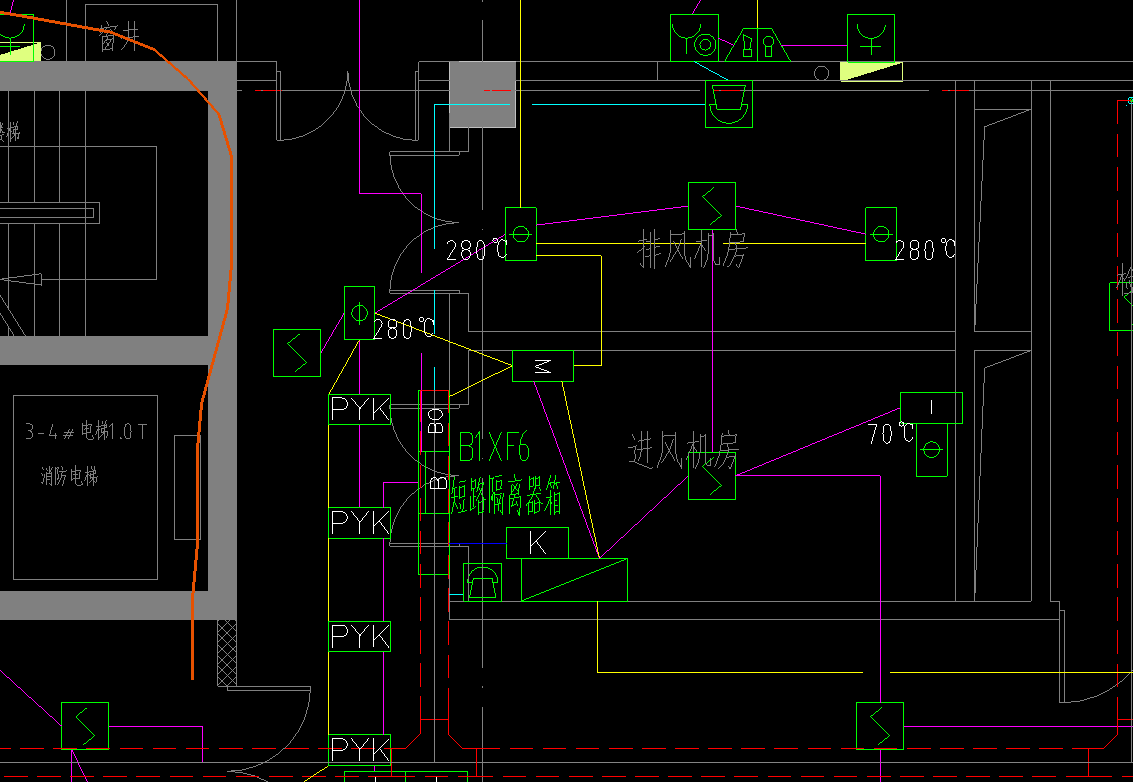Click the 3-4#电梯1.0T elevator text

(86, 432)
